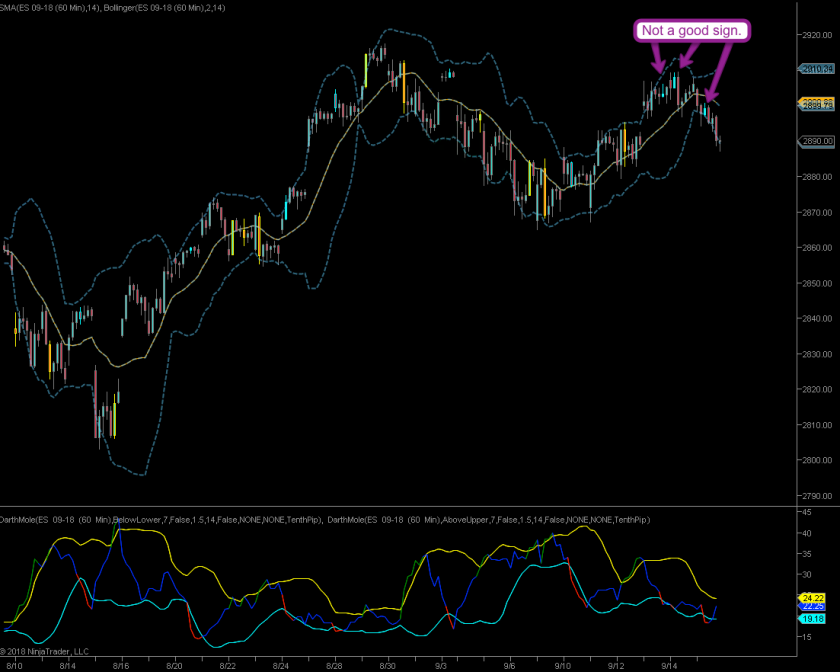This screenshot has height=672, width=840.
Task: Click the 2920.00 level on price axis
Action: [817, 35]
